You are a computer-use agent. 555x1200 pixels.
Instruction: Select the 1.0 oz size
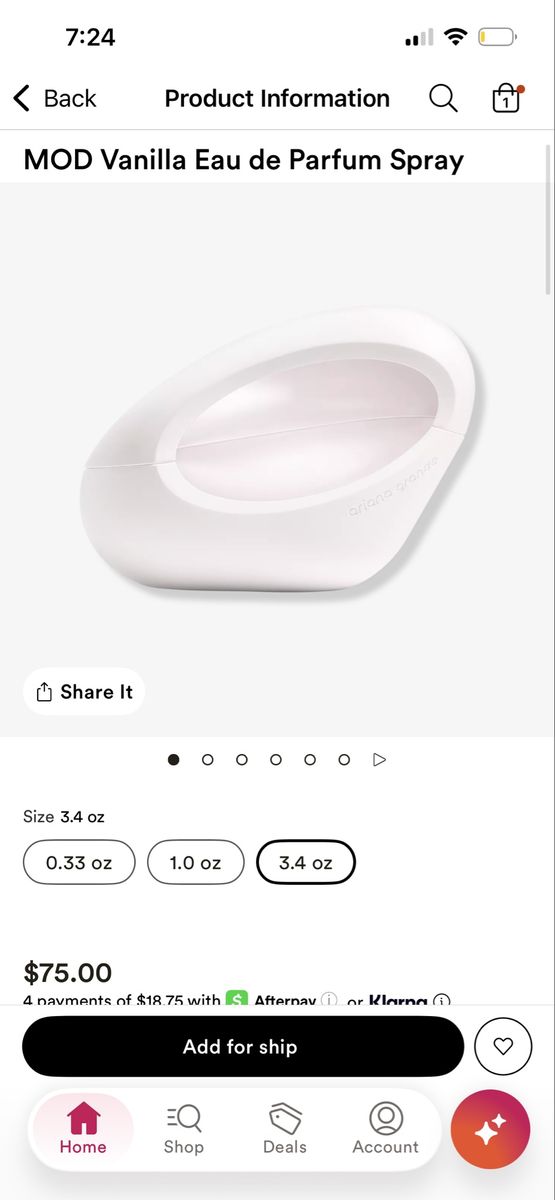196,862
